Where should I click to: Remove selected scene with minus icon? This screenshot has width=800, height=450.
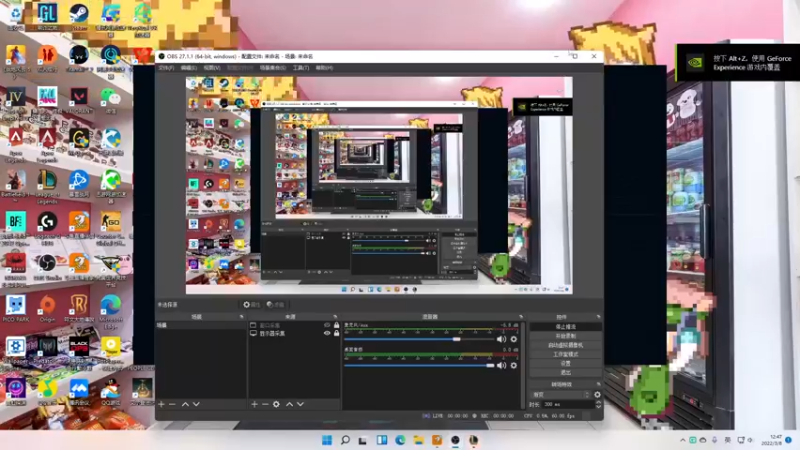tap(172, 404)
